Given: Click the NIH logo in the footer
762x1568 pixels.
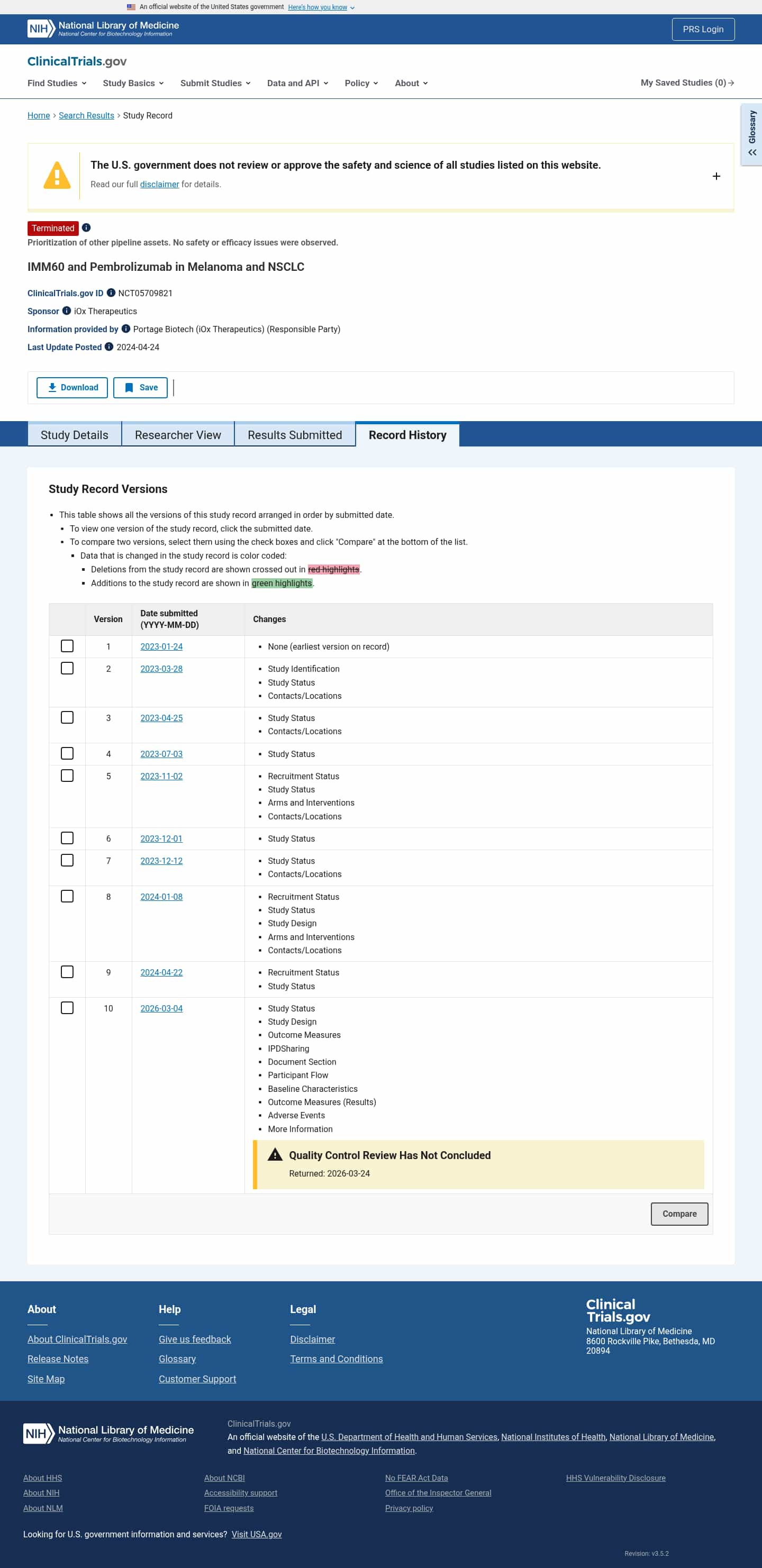Looking at the screenshot, I should point(108,1434).
